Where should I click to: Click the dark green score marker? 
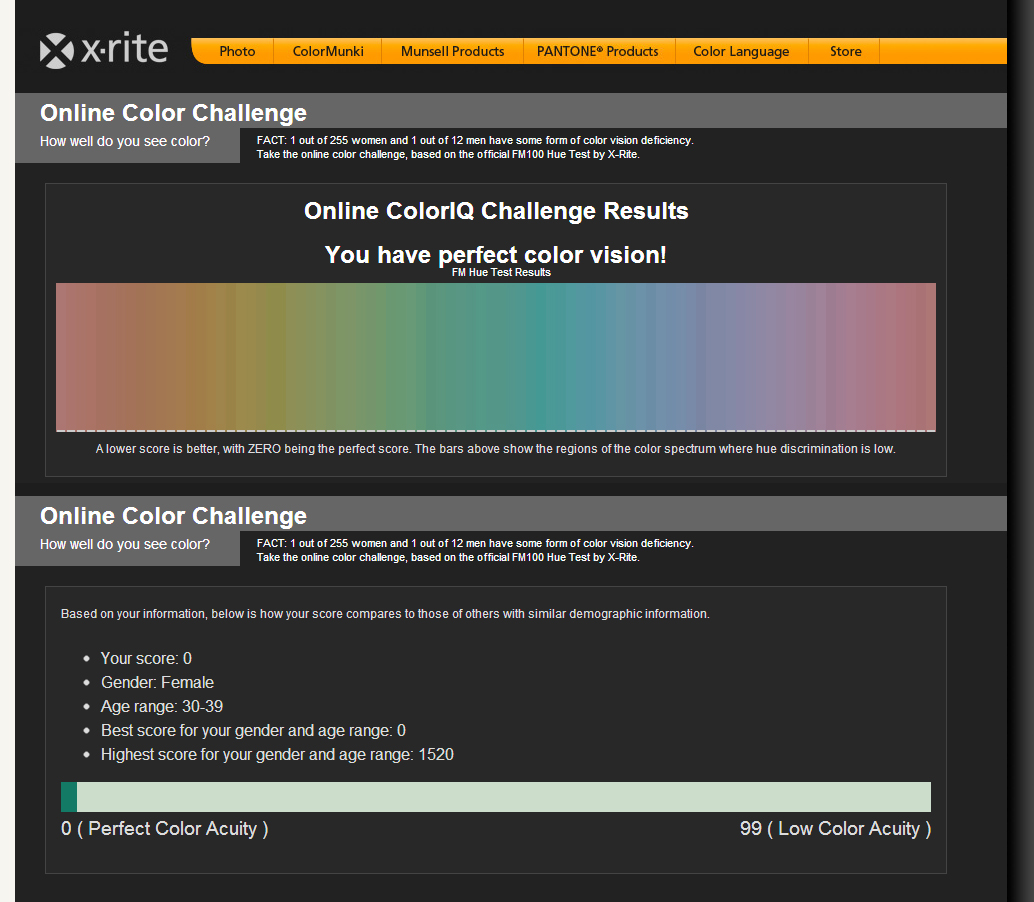[69, 797]
